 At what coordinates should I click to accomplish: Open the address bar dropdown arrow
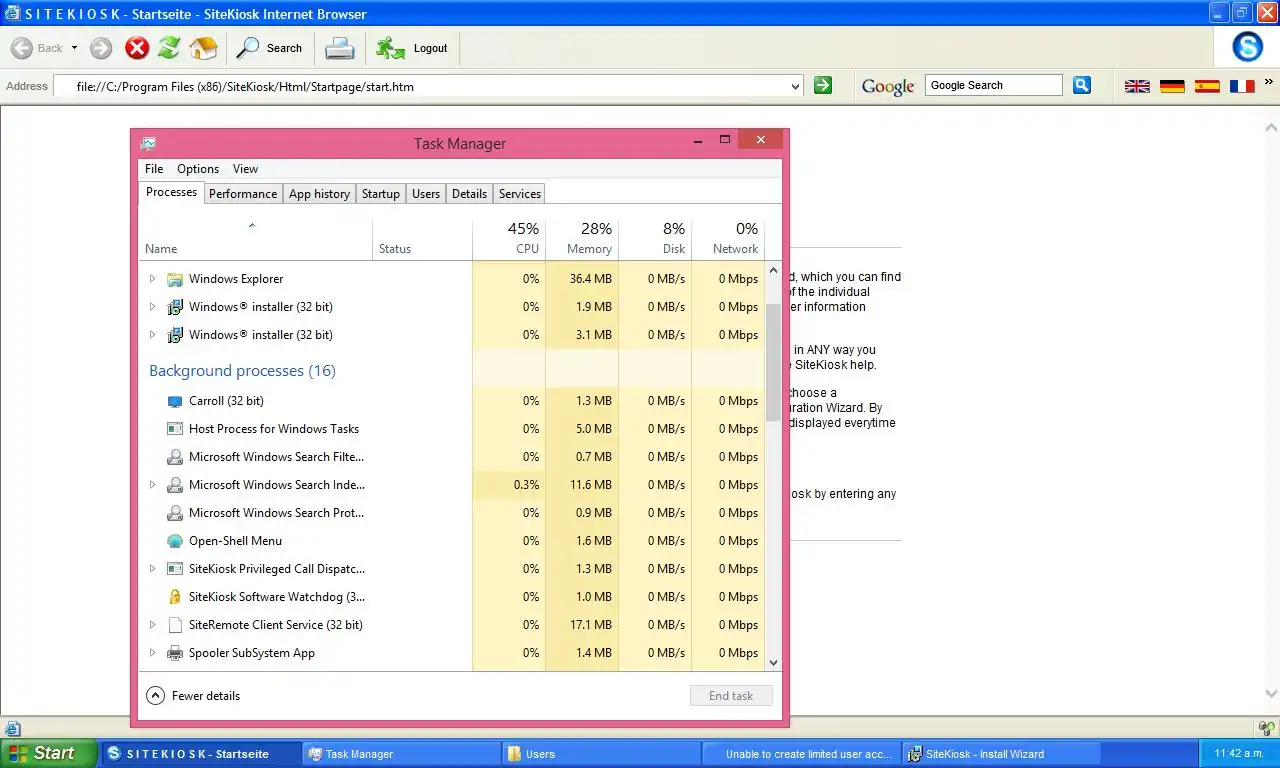(796, 87)
